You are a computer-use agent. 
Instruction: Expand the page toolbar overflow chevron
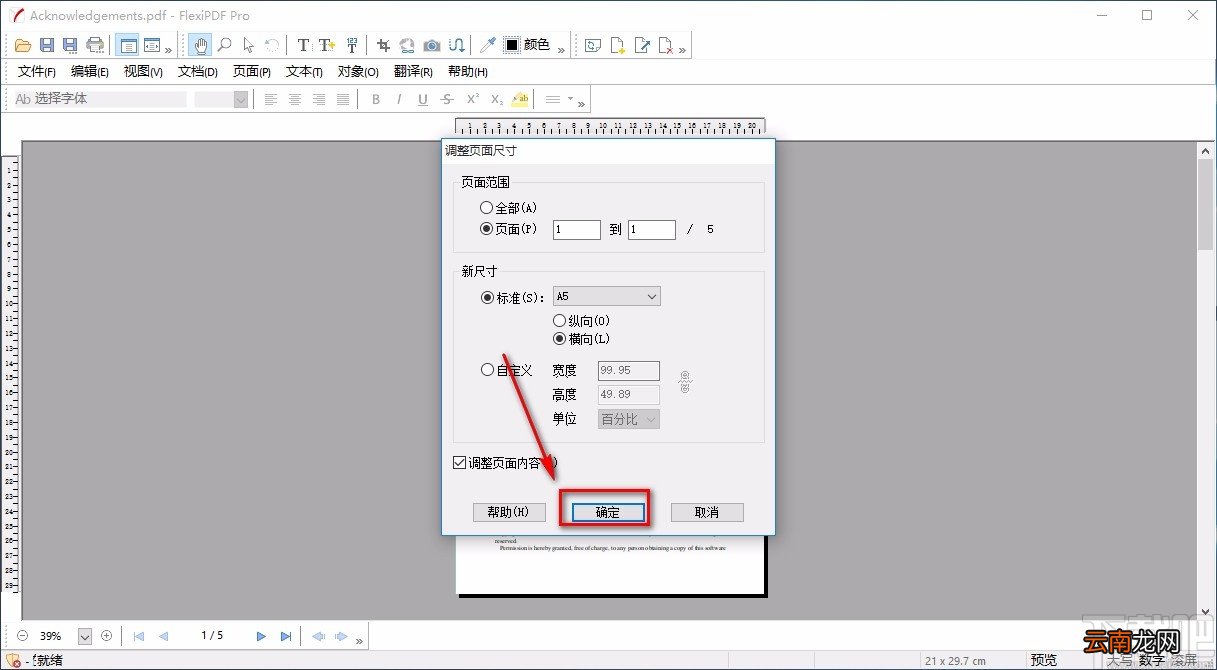[682, 49]
